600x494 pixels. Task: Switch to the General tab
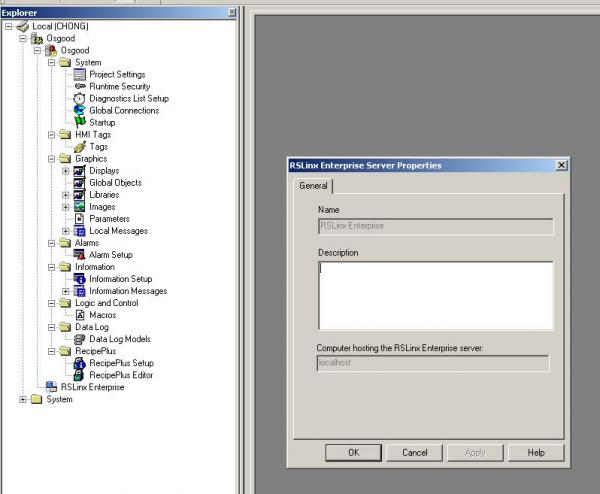(313, 186)
